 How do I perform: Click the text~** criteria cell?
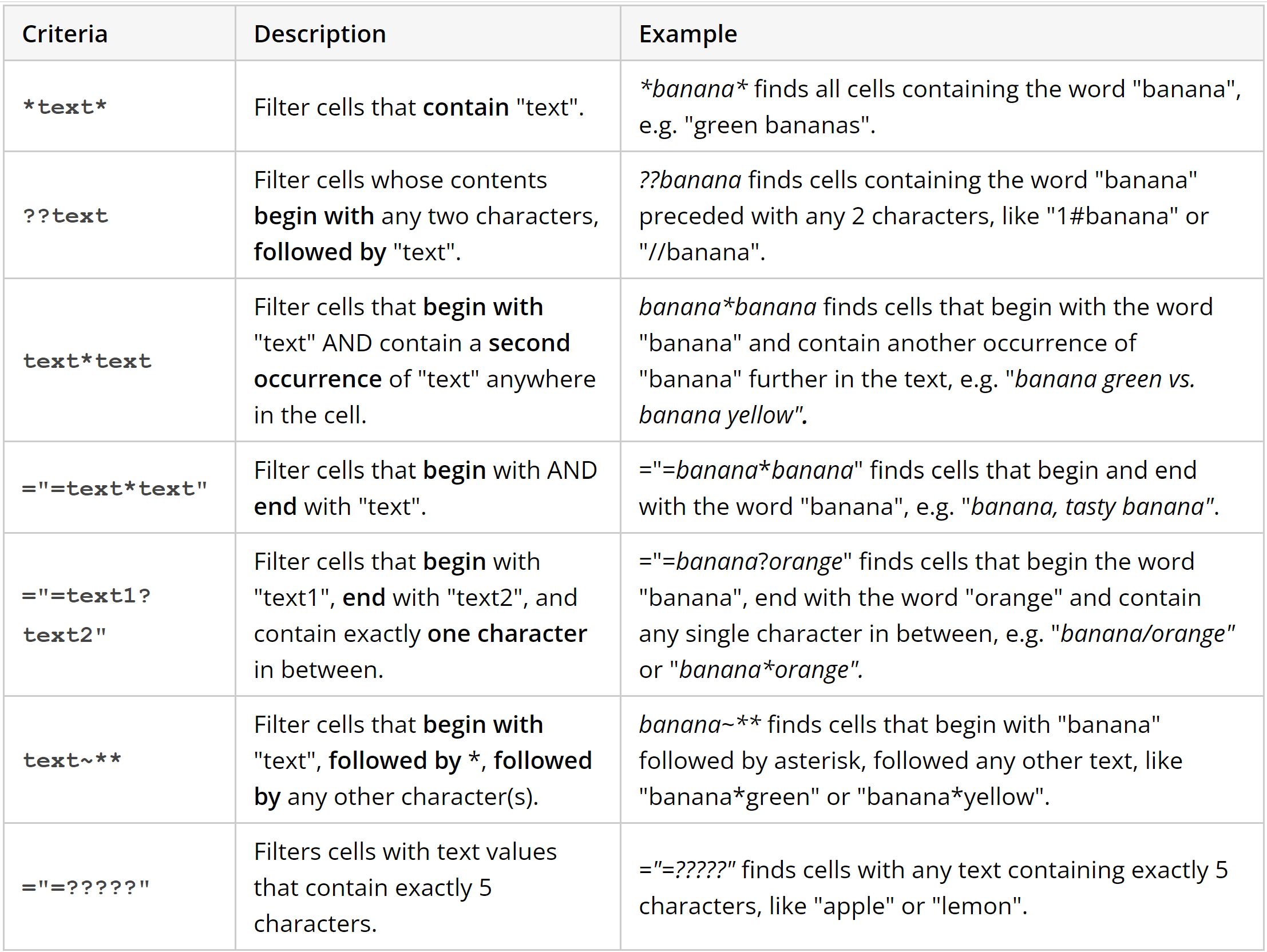pos(72,761)
